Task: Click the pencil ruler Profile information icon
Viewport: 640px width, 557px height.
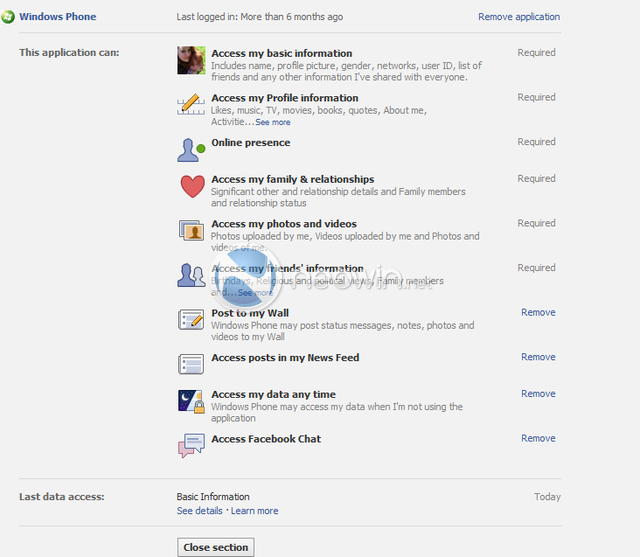Action: click(x=191, y=104)
